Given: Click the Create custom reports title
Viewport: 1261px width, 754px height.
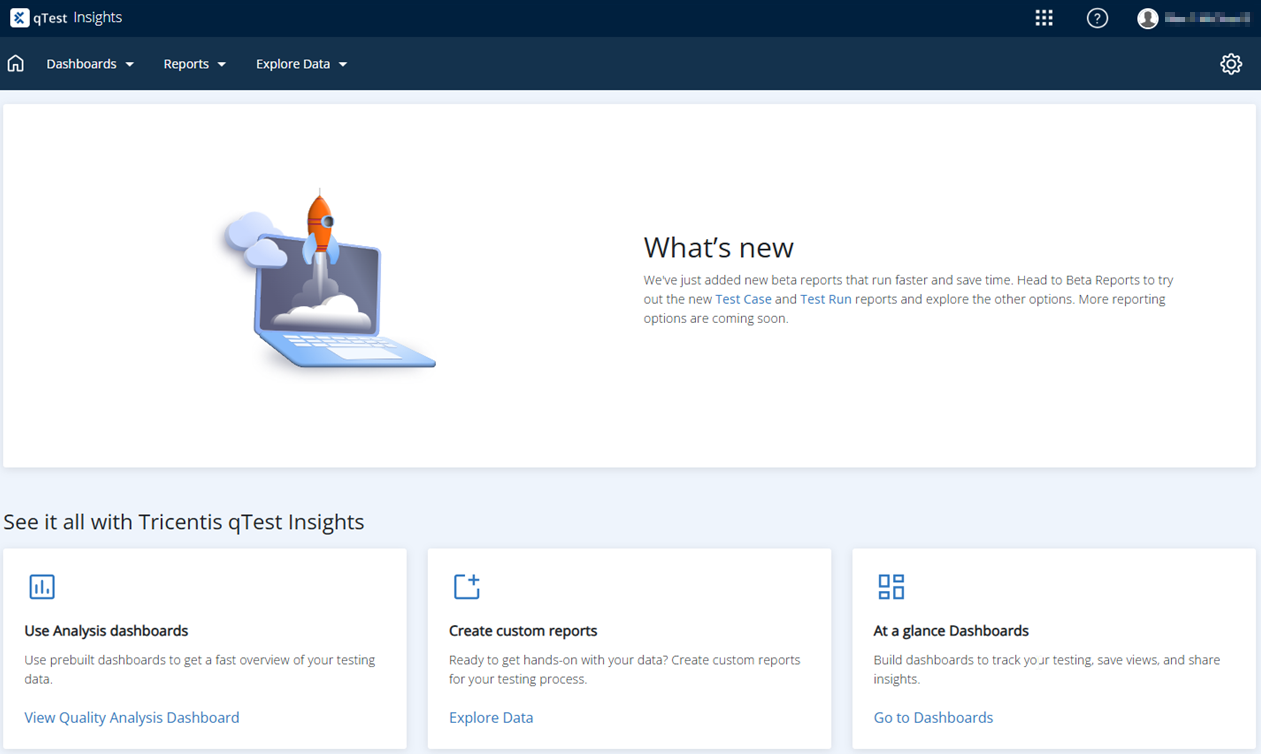Looking at the screenshot, I should click(x=523, y=631).
